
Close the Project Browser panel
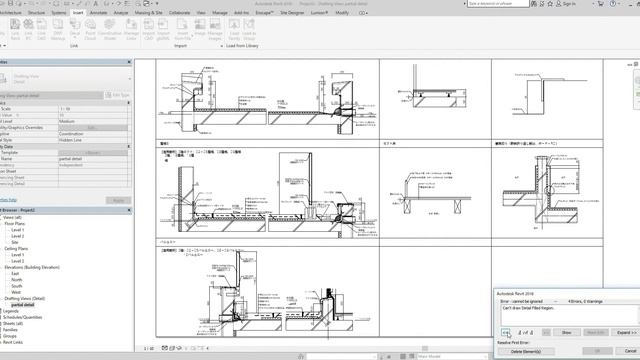[x=129, y=210]
